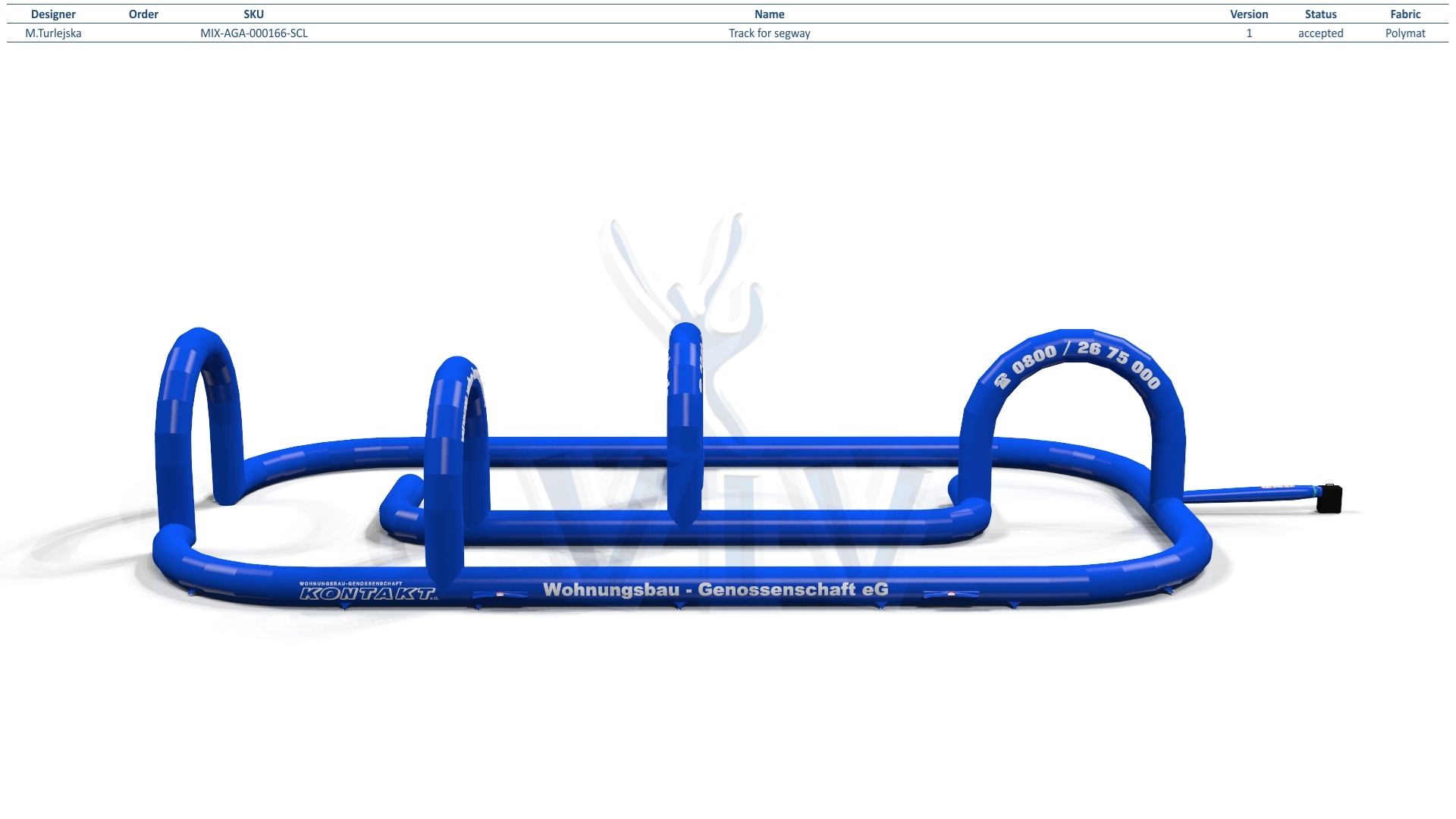
Task: Select version value 1
Action: tap(1249, 33)
